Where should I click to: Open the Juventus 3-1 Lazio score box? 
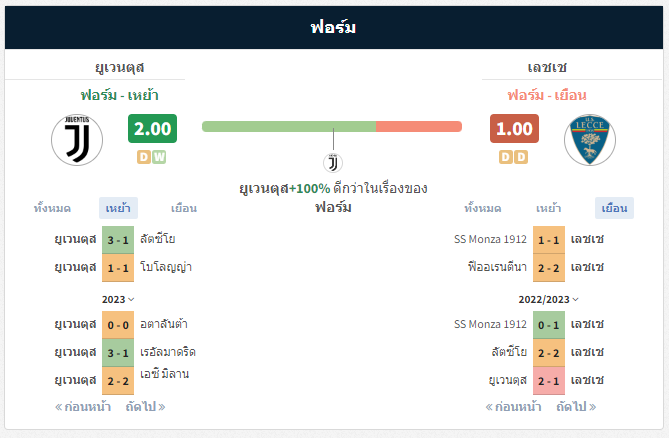click(118, 240)
